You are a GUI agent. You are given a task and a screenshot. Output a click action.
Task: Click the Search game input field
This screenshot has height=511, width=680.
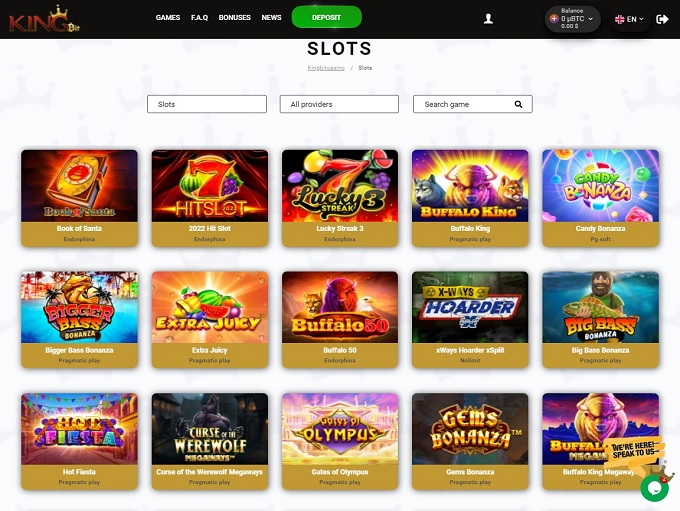[x=465, y=104]
